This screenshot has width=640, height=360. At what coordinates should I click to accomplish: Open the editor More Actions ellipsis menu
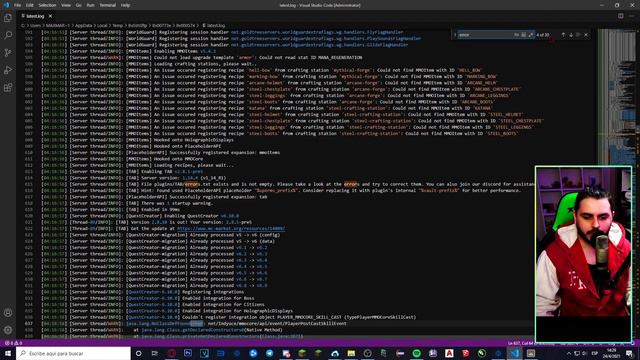point(632,16)
